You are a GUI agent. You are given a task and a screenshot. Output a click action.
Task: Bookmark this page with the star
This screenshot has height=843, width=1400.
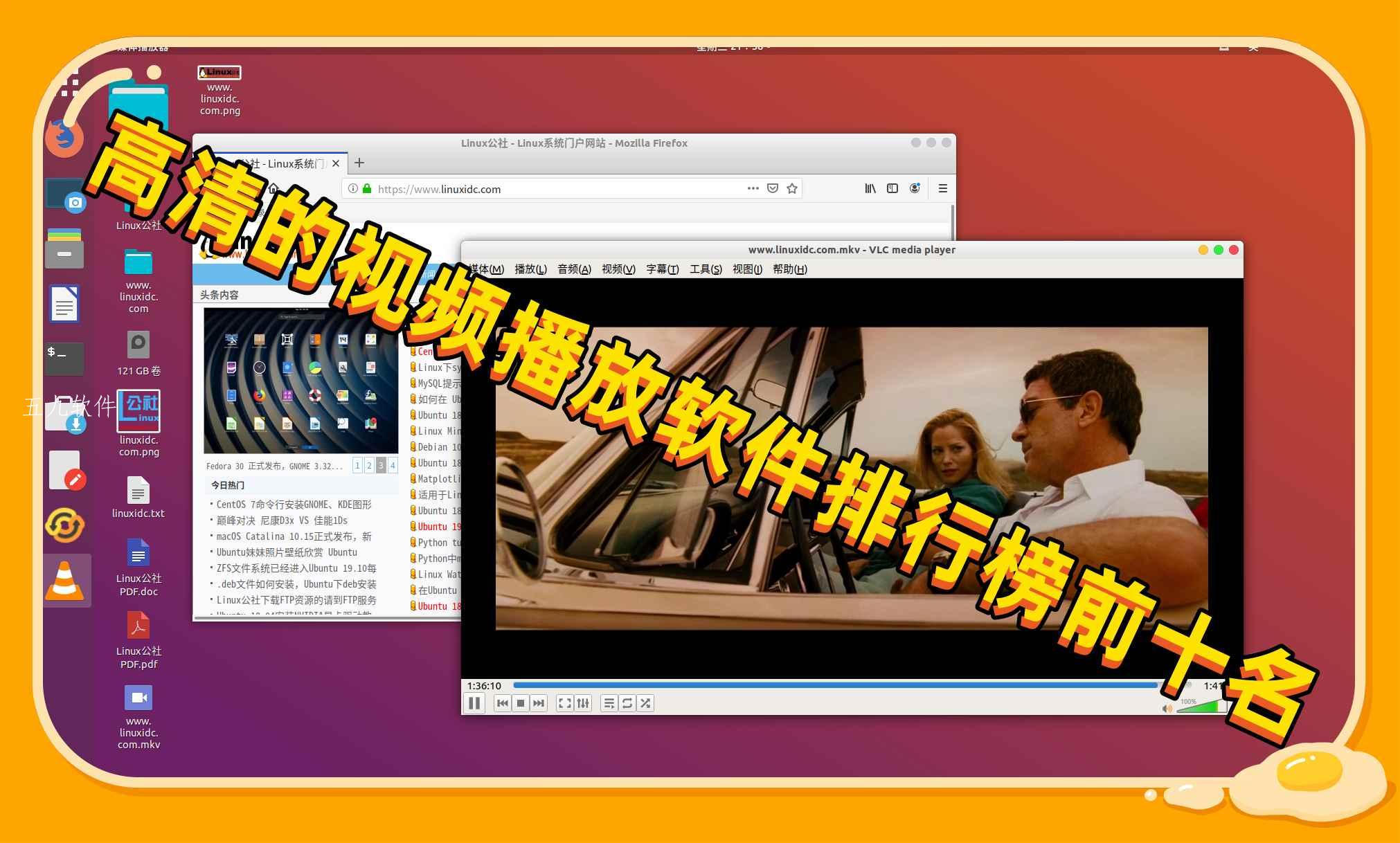pos(792,188)
